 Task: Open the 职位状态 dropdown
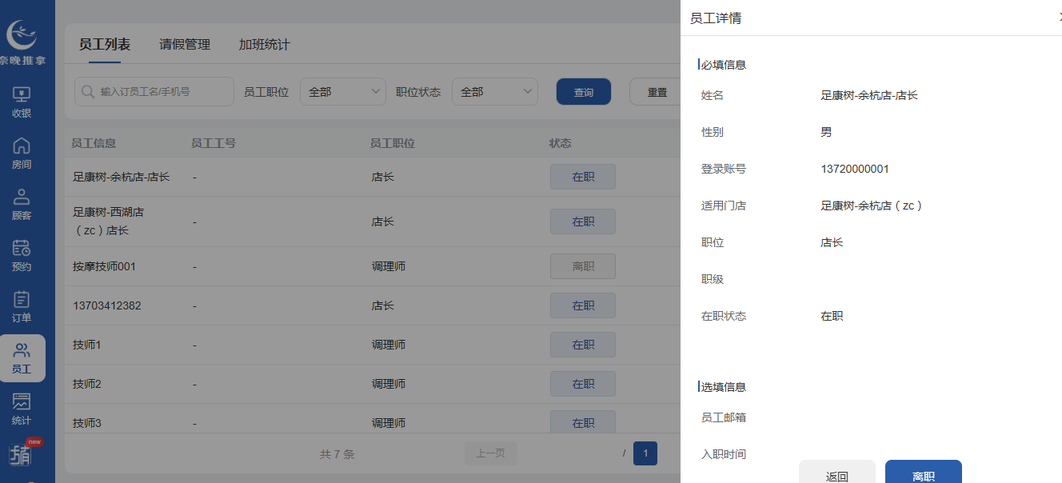point(495,92)
